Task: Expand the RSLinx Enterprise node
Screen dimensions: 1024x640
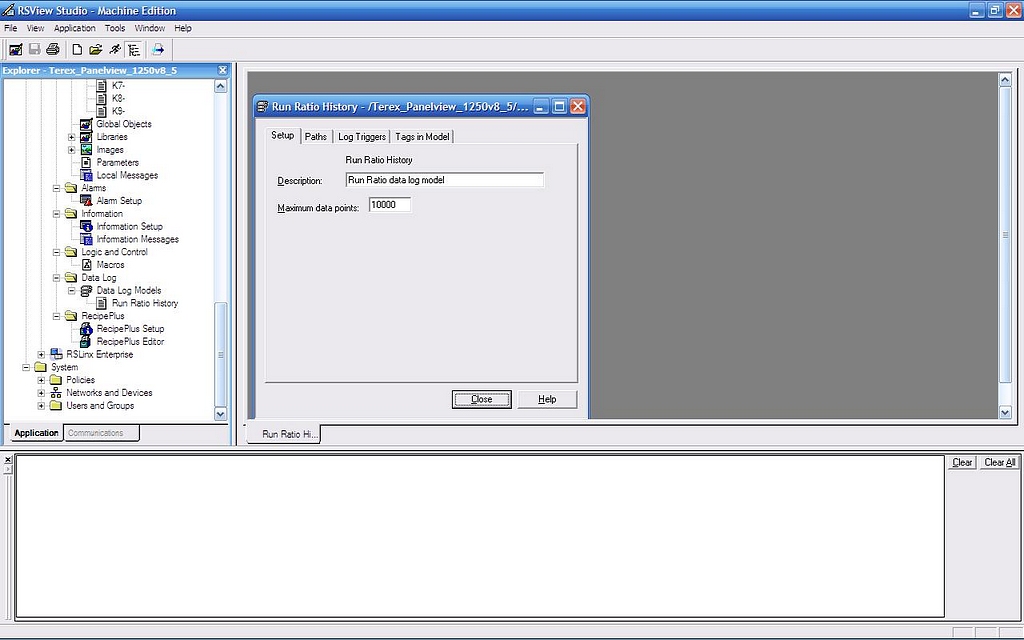Action: (x=41, y=355)
